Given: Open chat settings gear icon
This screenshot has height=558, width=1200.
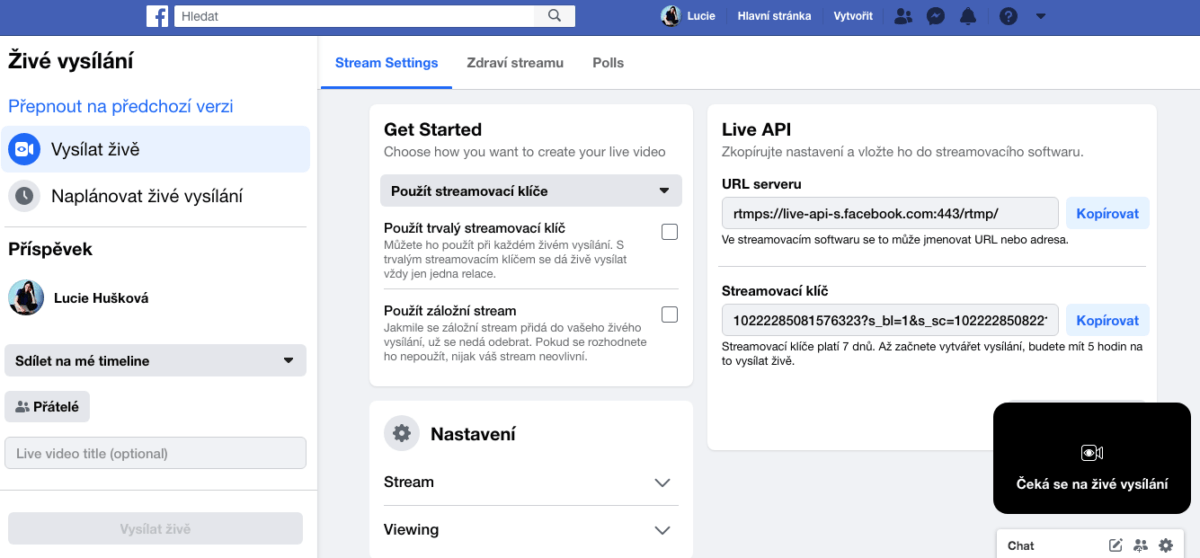Looking at the screenshot, I should click(1165, 545).
